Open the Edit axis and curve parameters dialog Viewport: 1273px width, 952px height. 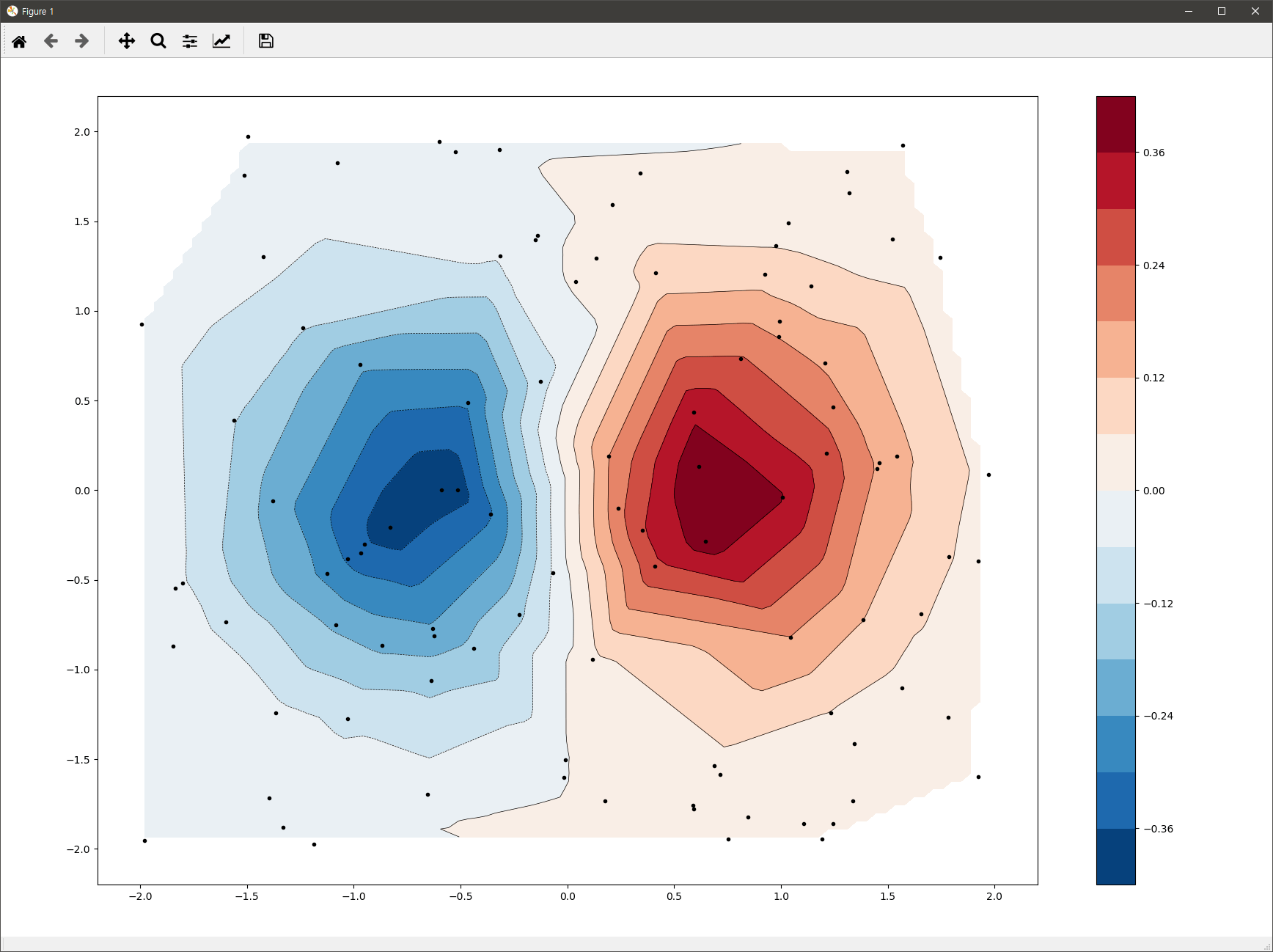[221, 41]
